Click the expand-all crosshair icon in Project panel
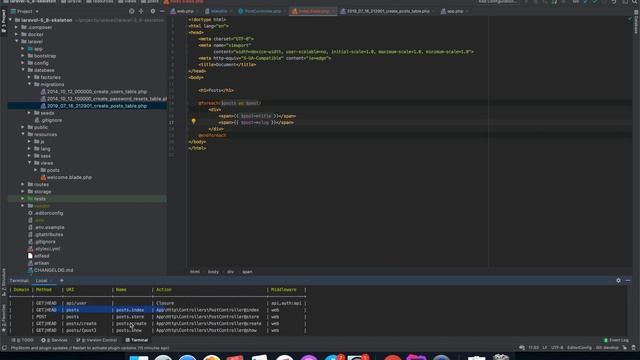Screen dimensions: 640x360 pos(141,11)
